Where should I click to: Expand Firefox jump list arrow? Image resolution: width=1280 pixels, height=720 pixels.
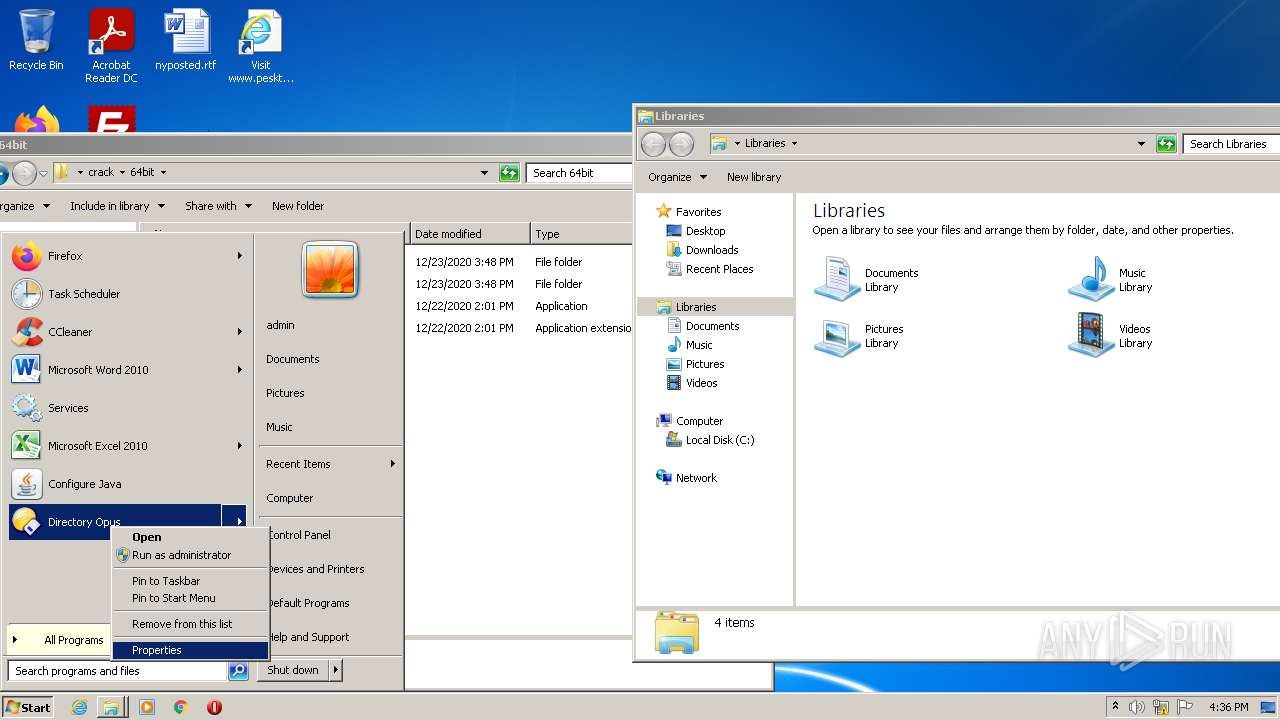pyautogui.click(x=239, y=256)
